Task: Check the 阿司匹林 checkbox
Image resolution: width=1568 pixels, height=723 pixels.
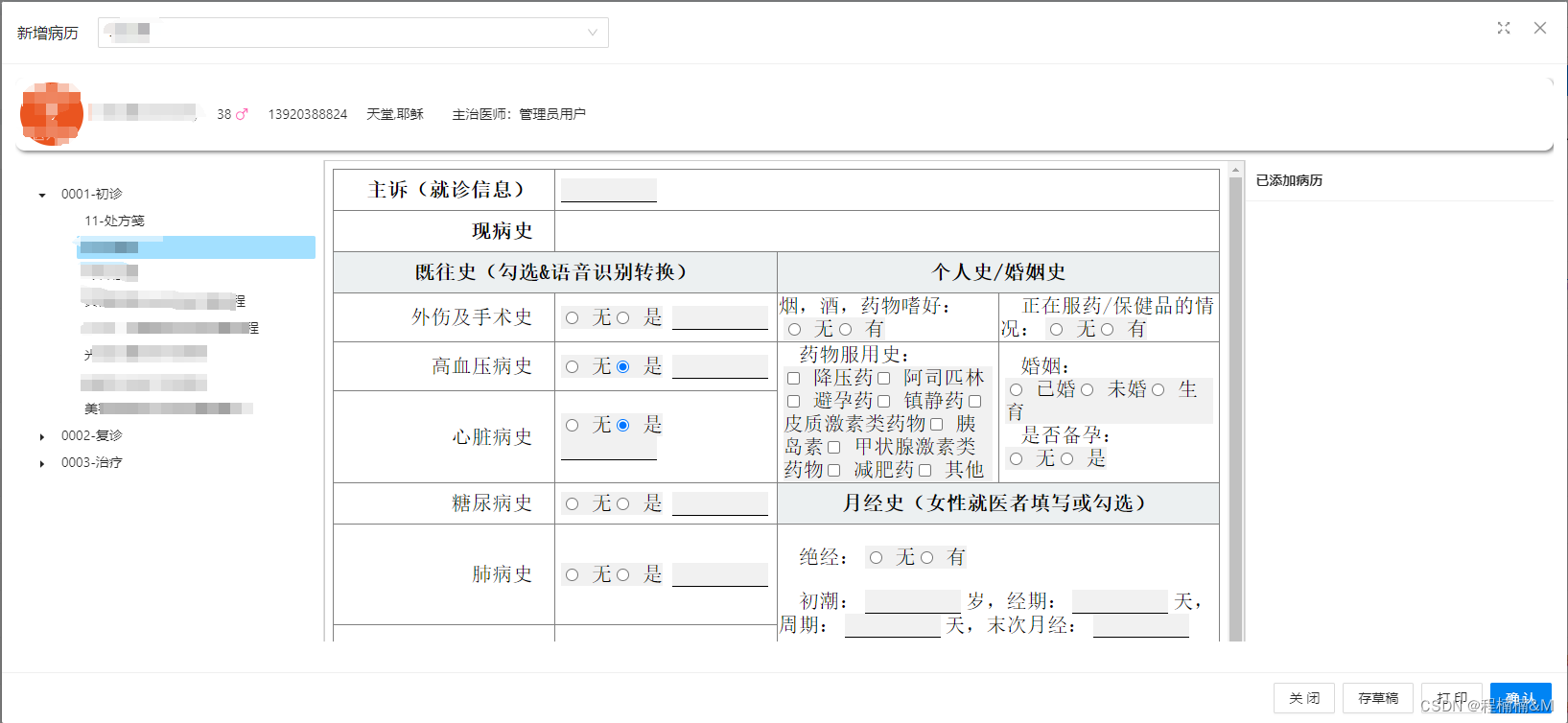Action: click(x=884, y=378)
